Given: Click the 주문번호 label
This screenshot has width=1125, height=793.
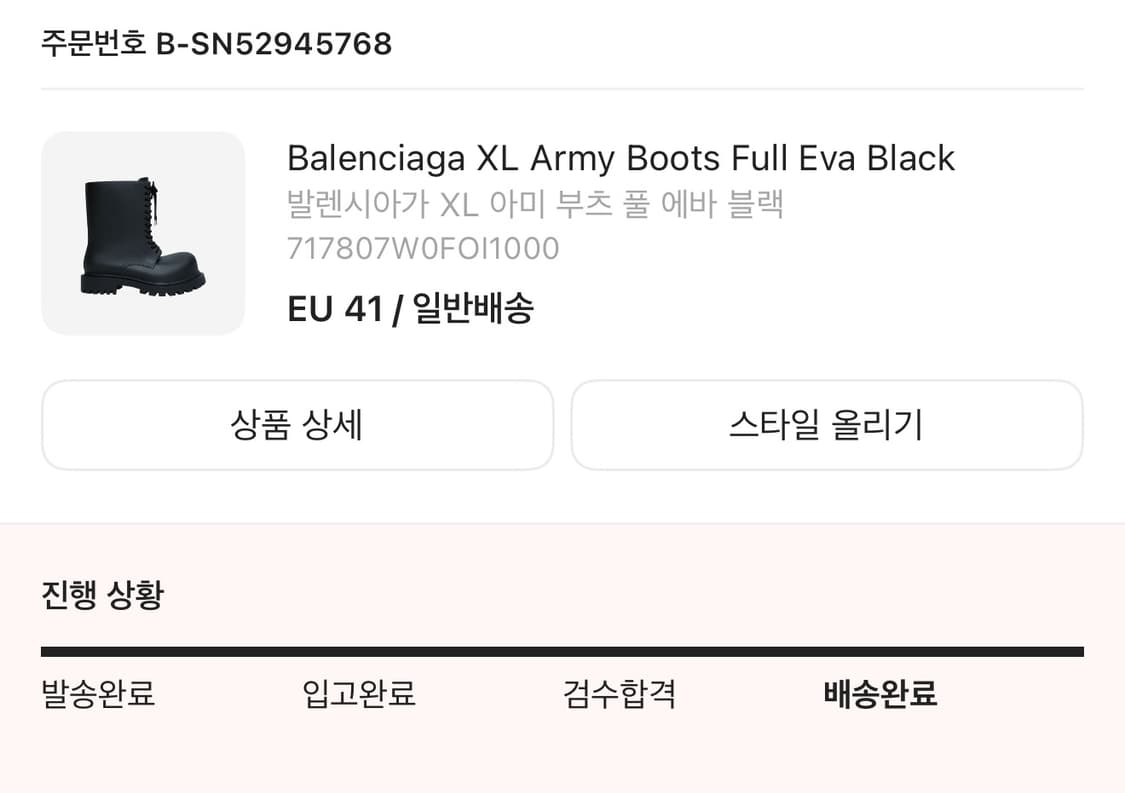Looking at the screenshot, I should (93, 44).
